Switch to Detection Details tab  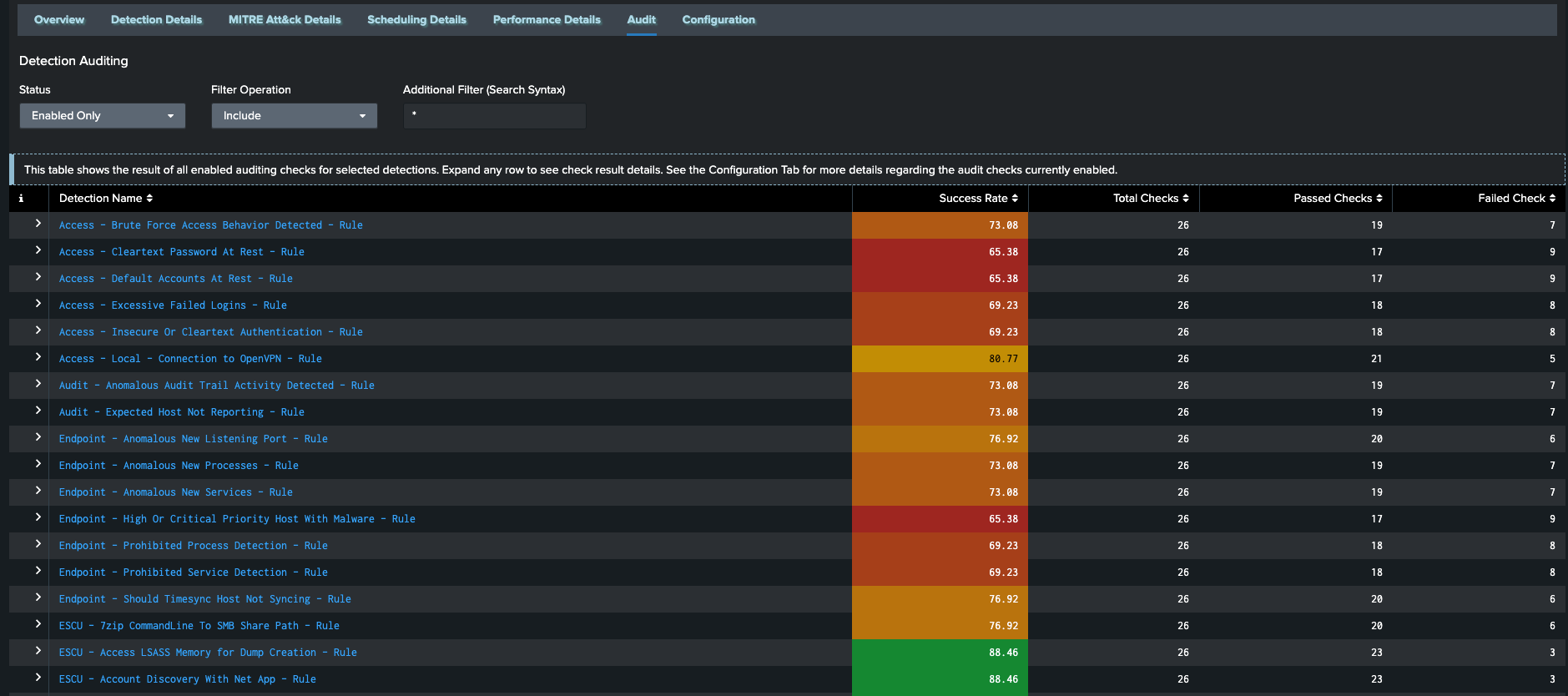point(156,19)
